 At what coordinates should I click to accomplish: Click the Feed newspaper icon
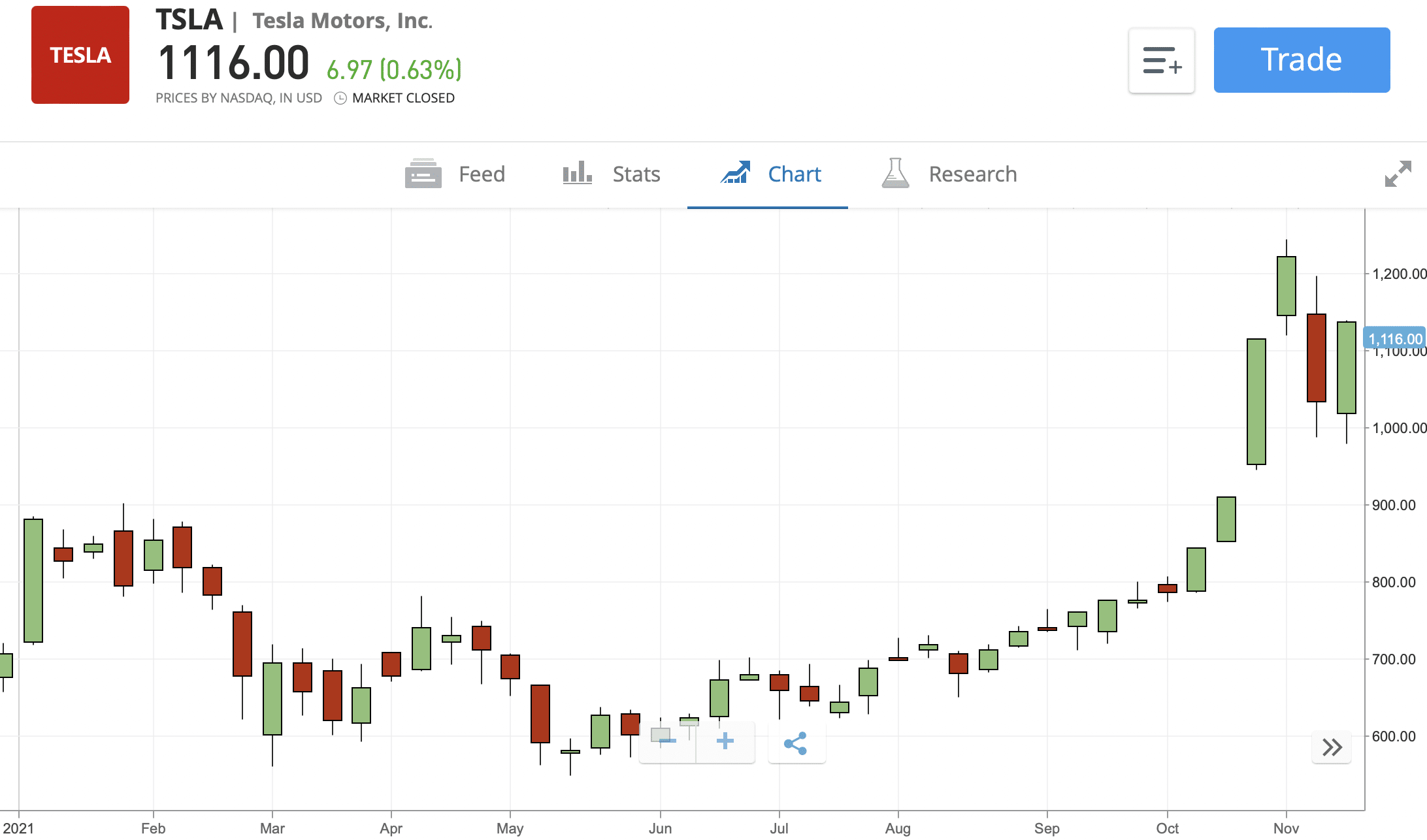423,174
